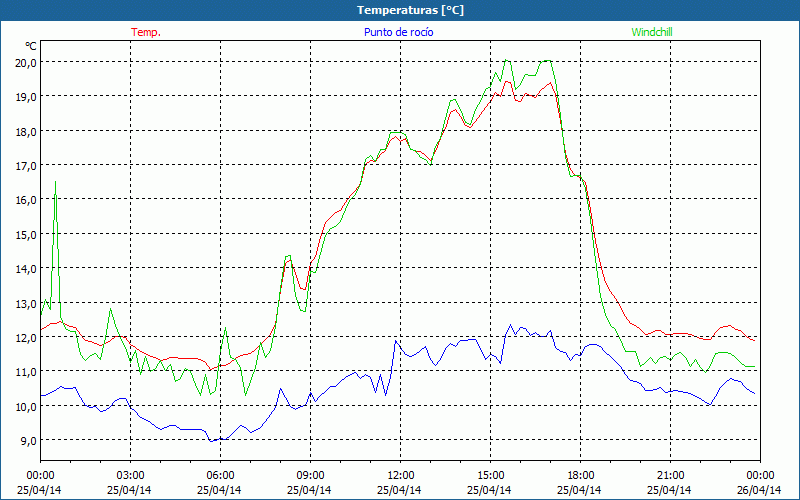The width and height of the screenshot is (800, 500).
Task: Click the 09:00 time axis label
Action: 310,475
